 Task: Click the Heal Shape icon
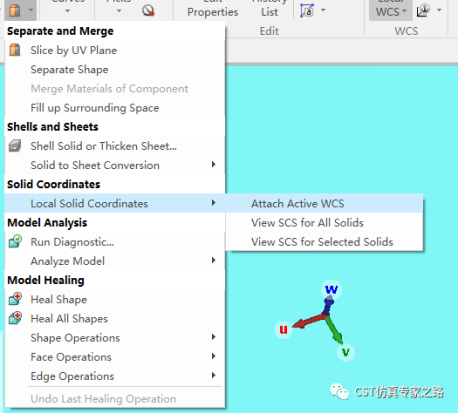click(15, 299)
